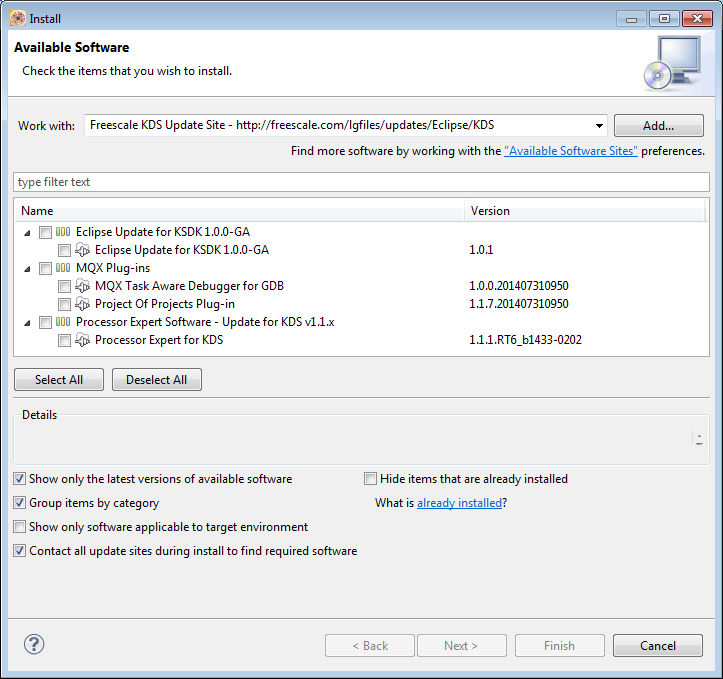Select version 1.1.7.201407310950 cell

pyautogui.click(x=519, y=304)
